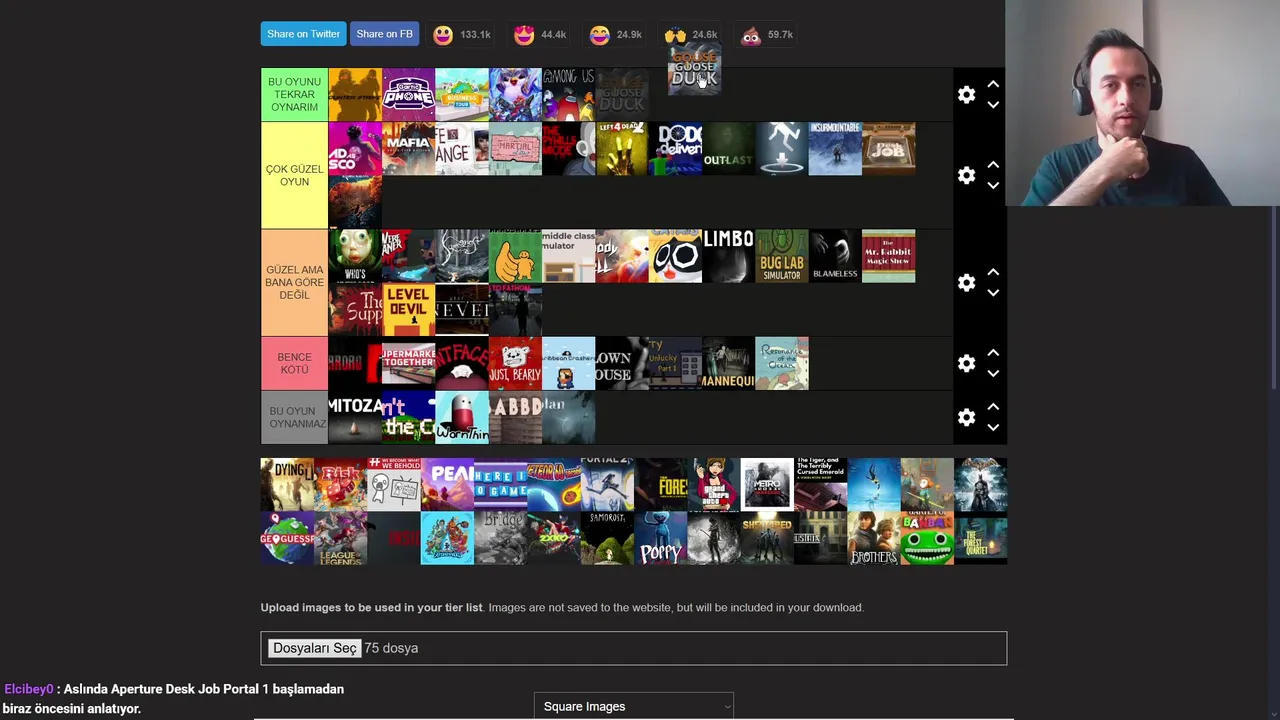Image resolution: width=1280 pixels, height=720 pixels.
Task: Select the Level Devil game tile
Action: [408, 310]
